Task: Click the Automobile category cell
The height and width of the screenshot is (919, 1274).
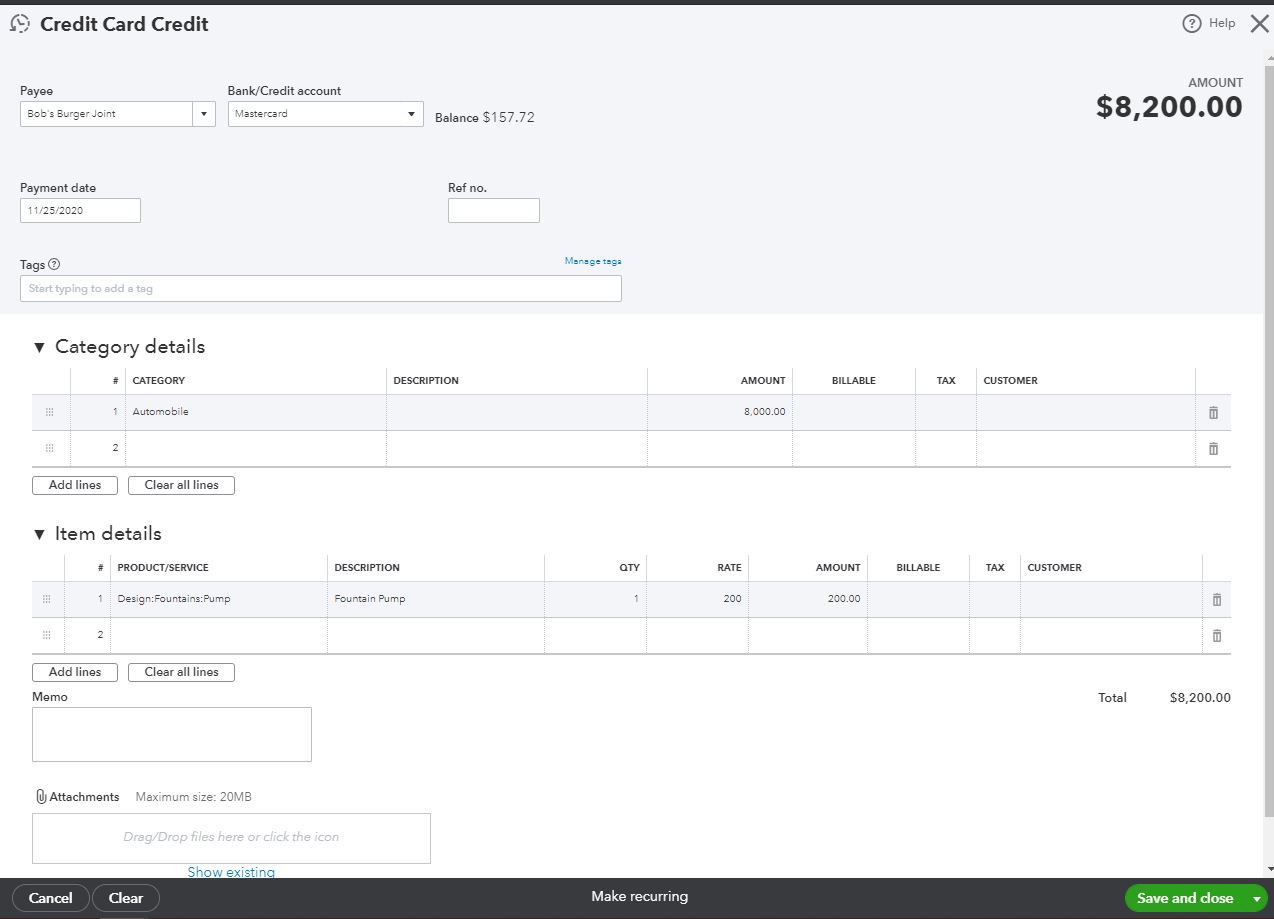Action: pos(256,412)
